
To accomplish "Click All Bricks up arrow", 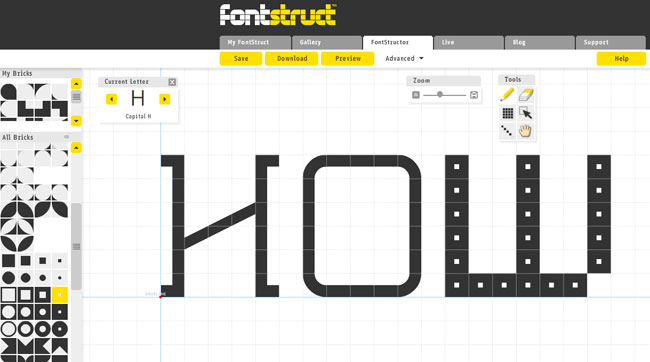I will (76, 148).
